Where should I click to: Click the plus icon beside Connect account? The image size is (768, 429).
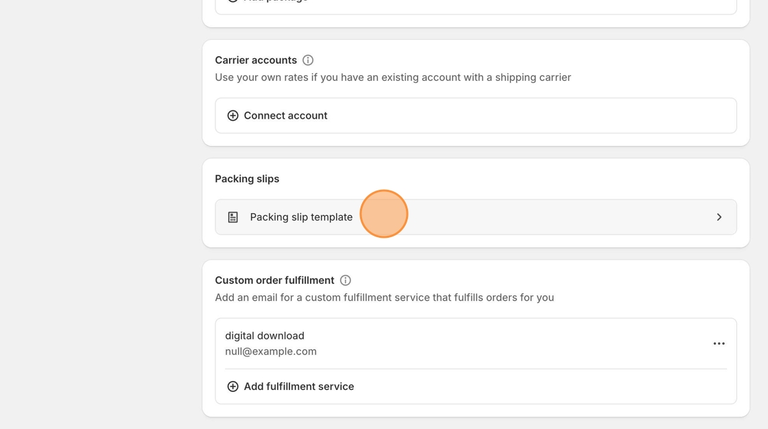pos(233,116)
